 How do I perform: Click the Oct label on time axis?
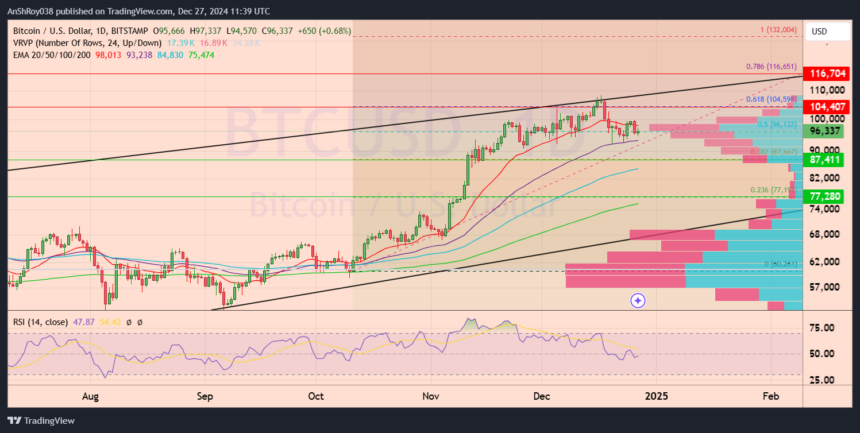(x=316, y=396)
